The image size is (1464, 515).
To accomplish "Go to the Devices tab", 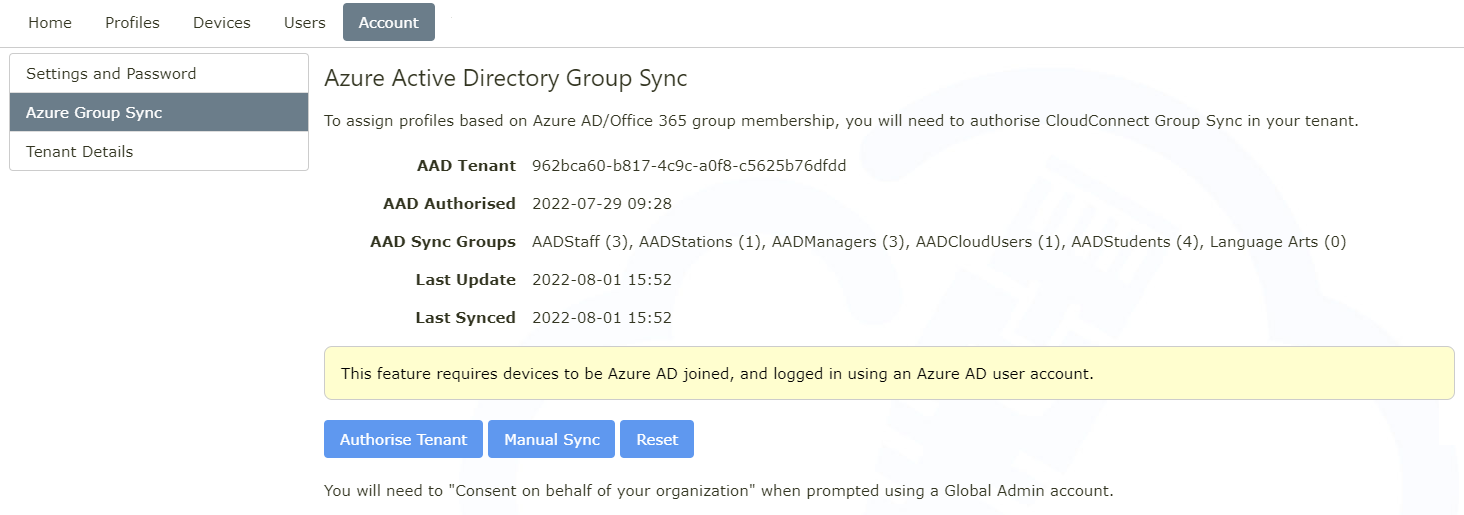I will pos(222,23).
